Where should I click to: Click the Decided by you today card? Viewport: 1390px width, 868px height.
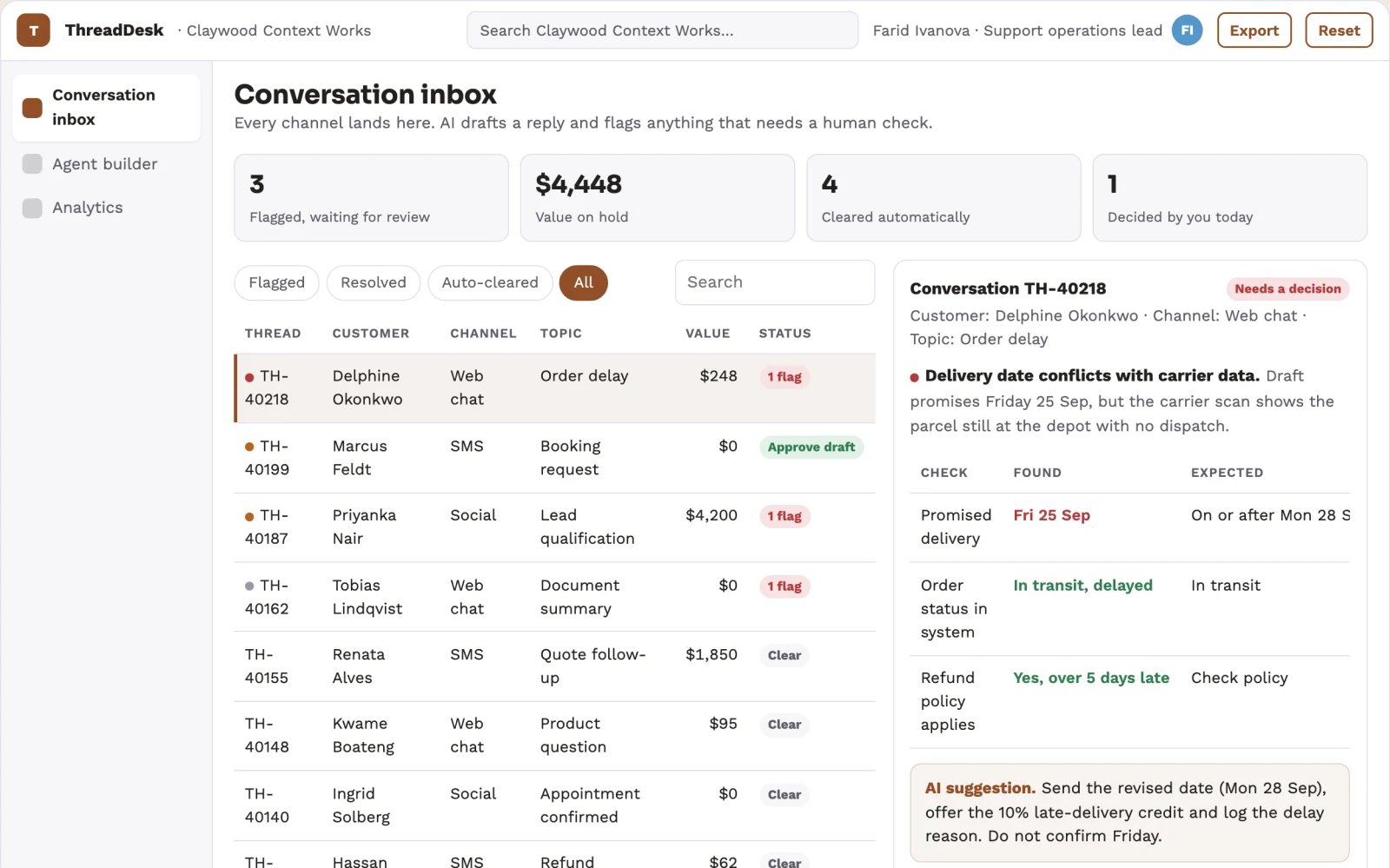coord(1229,198)
